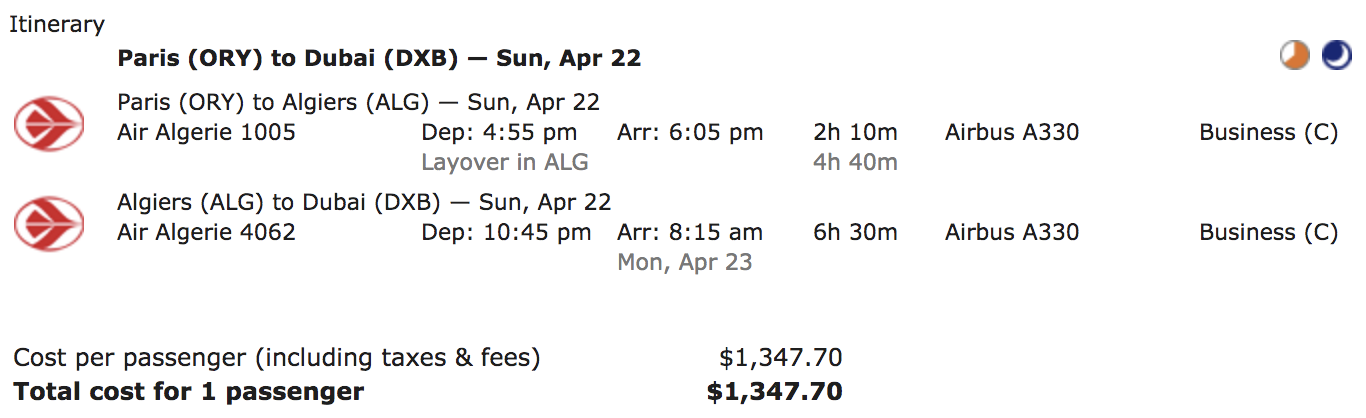1366x418 pixels.
Task: Click Algiers (ALG) to Dubai (DXB) segment title
Action: (x=364, y=202)
